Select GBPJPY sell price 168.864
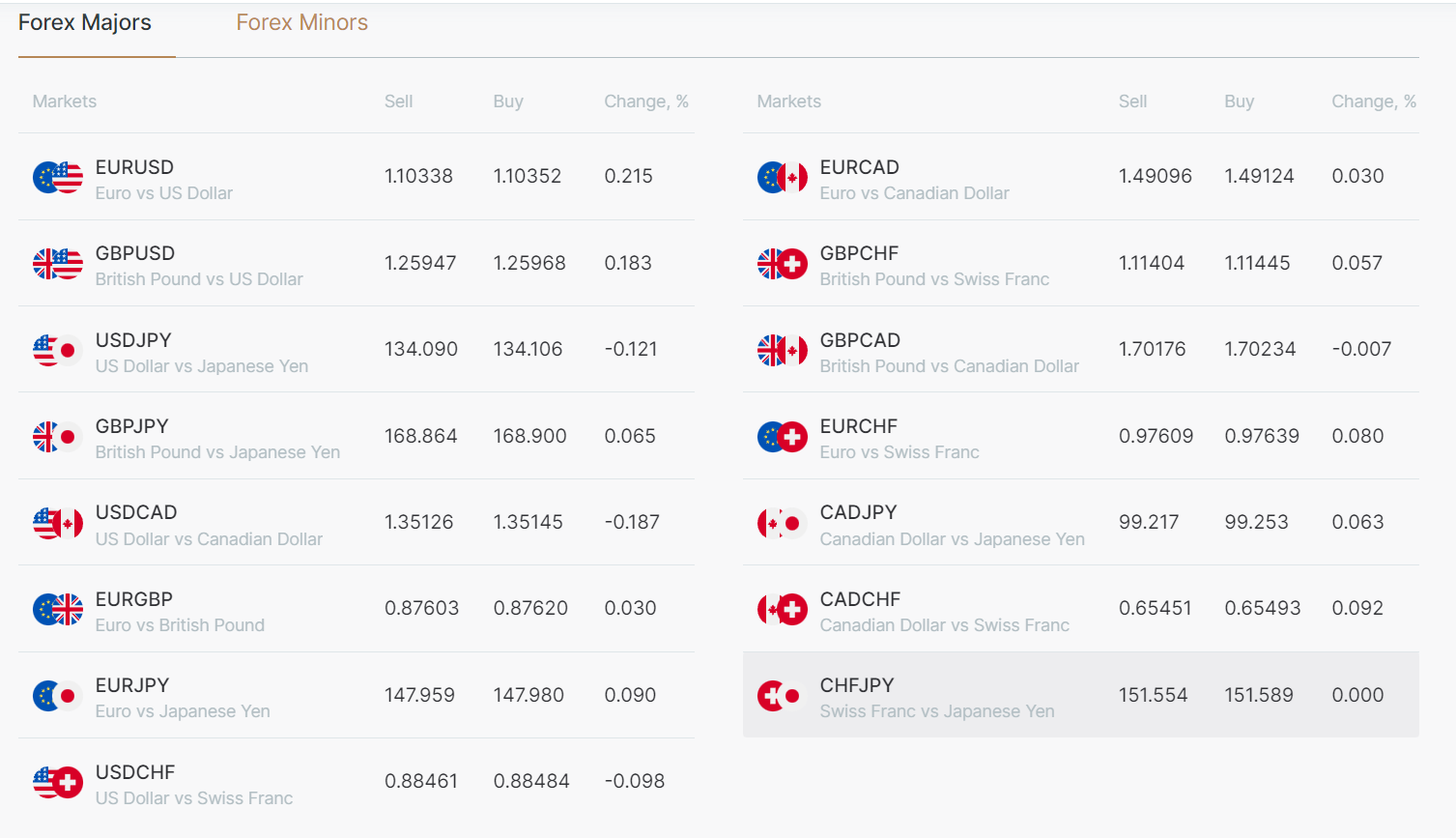The height and width of the screenshot is (838, 1456). [x=421, y=436]
